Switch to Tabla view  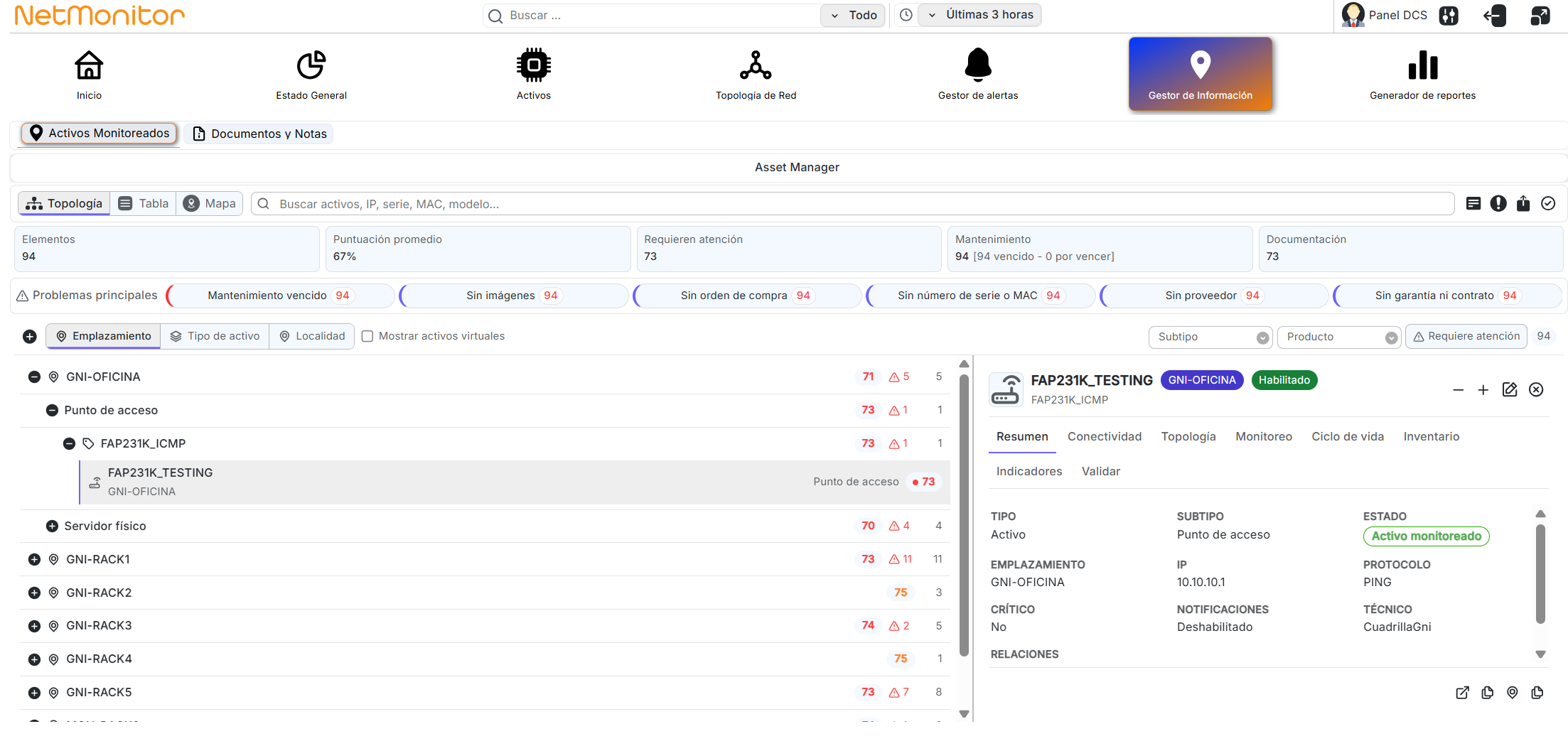144,203
